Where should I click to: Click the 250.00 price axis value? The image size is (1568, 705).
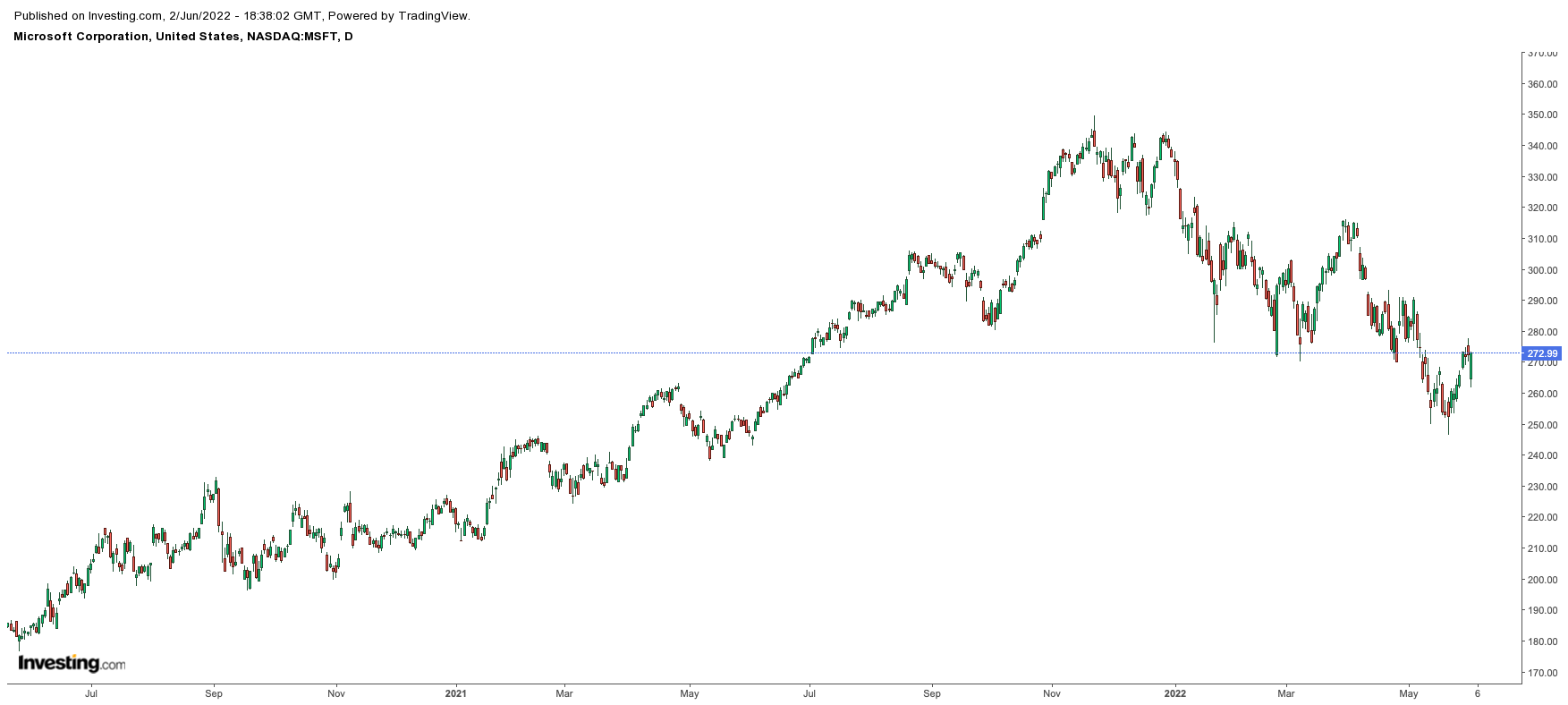pos(1543,425)
